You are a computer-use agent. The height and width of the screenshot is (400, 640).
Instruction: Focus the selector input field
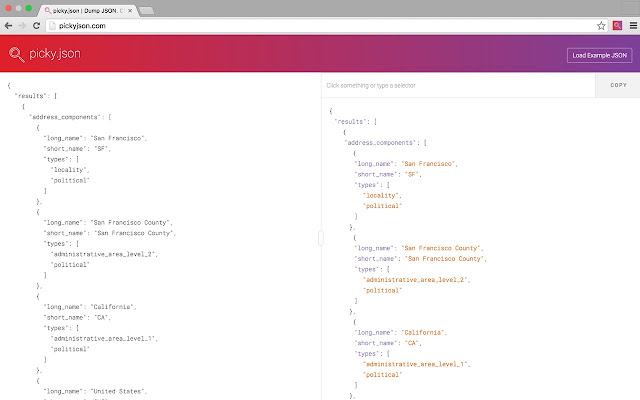pos(458,85)
